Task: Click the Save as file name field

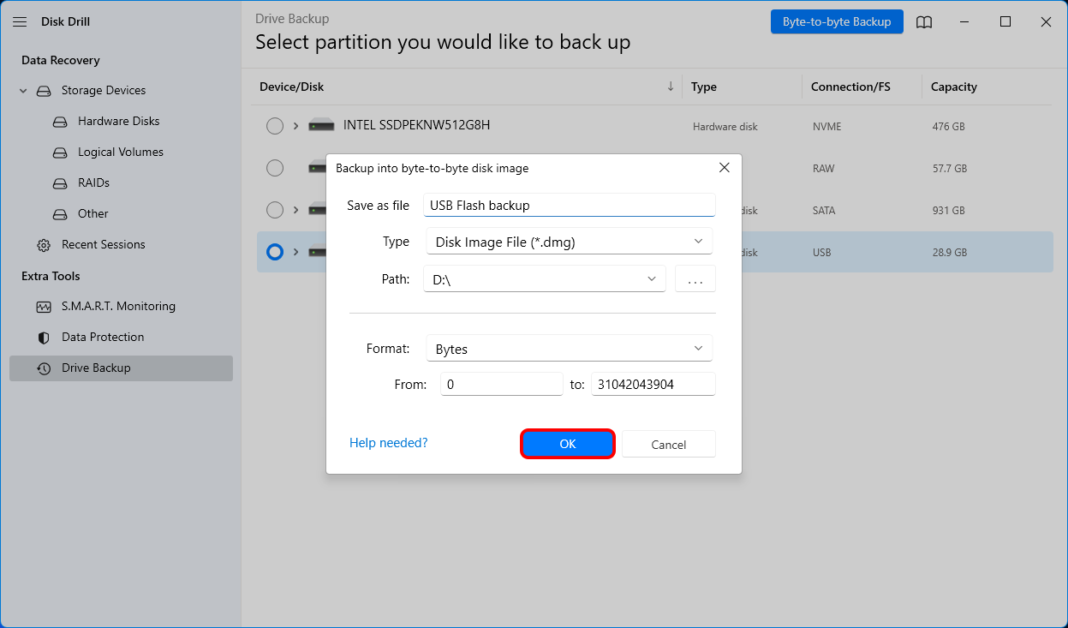Action: (x=568, y=205)
